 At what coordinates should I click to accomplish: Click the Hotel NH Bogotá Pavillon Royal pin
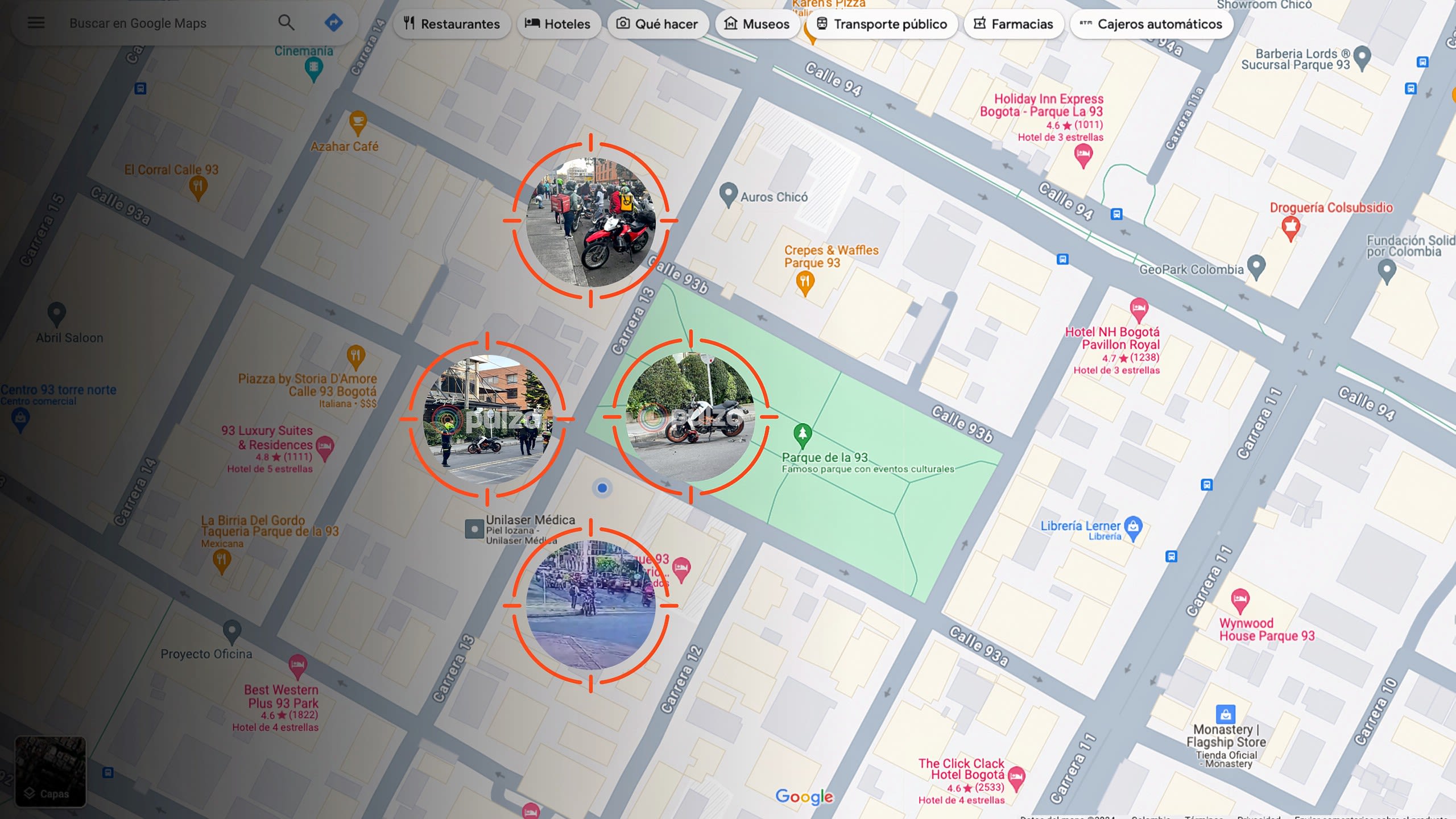click(x=1139, y=311)
